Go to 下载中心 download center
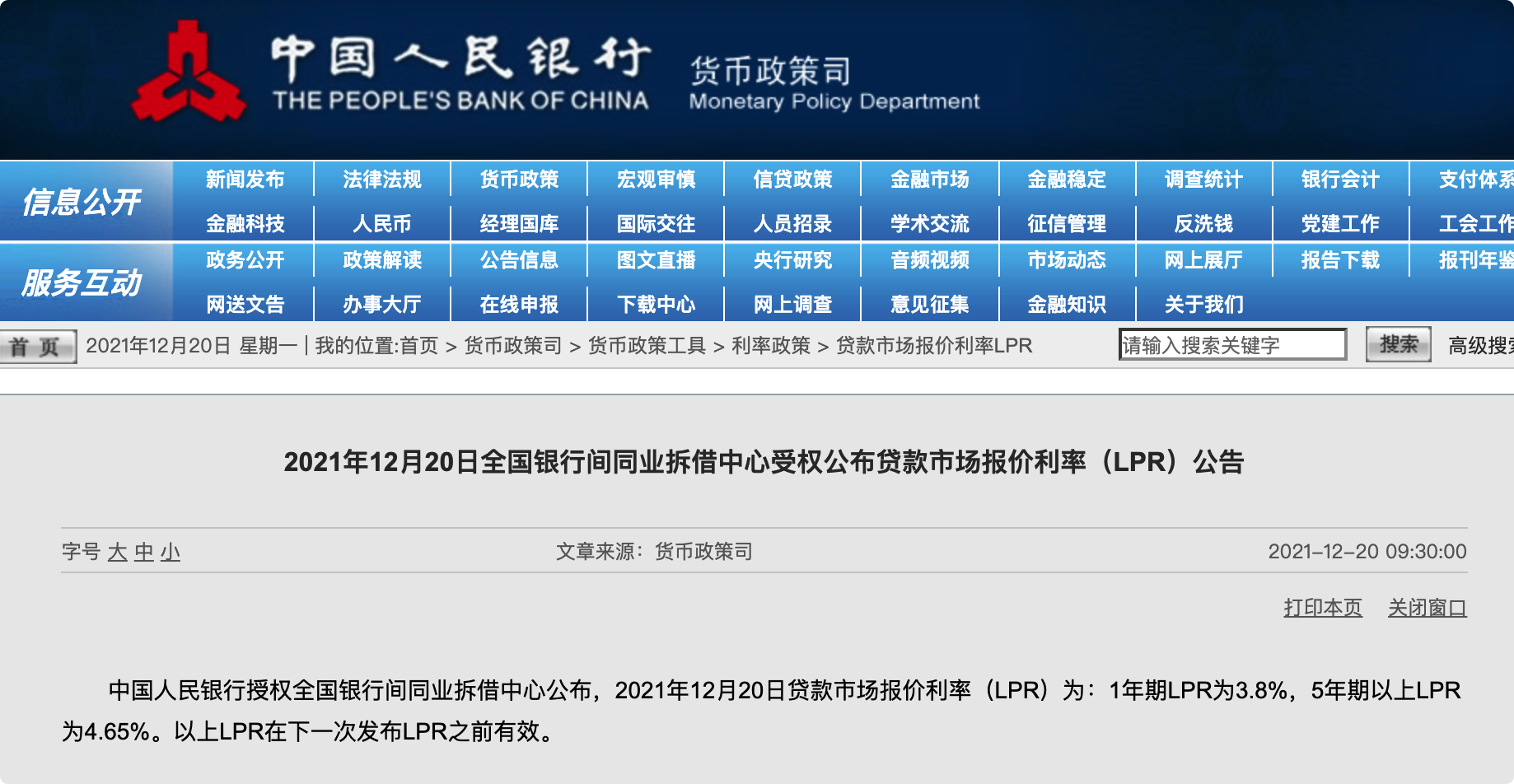This screenshot has width=1514, height=784. (x=656, y=305)
